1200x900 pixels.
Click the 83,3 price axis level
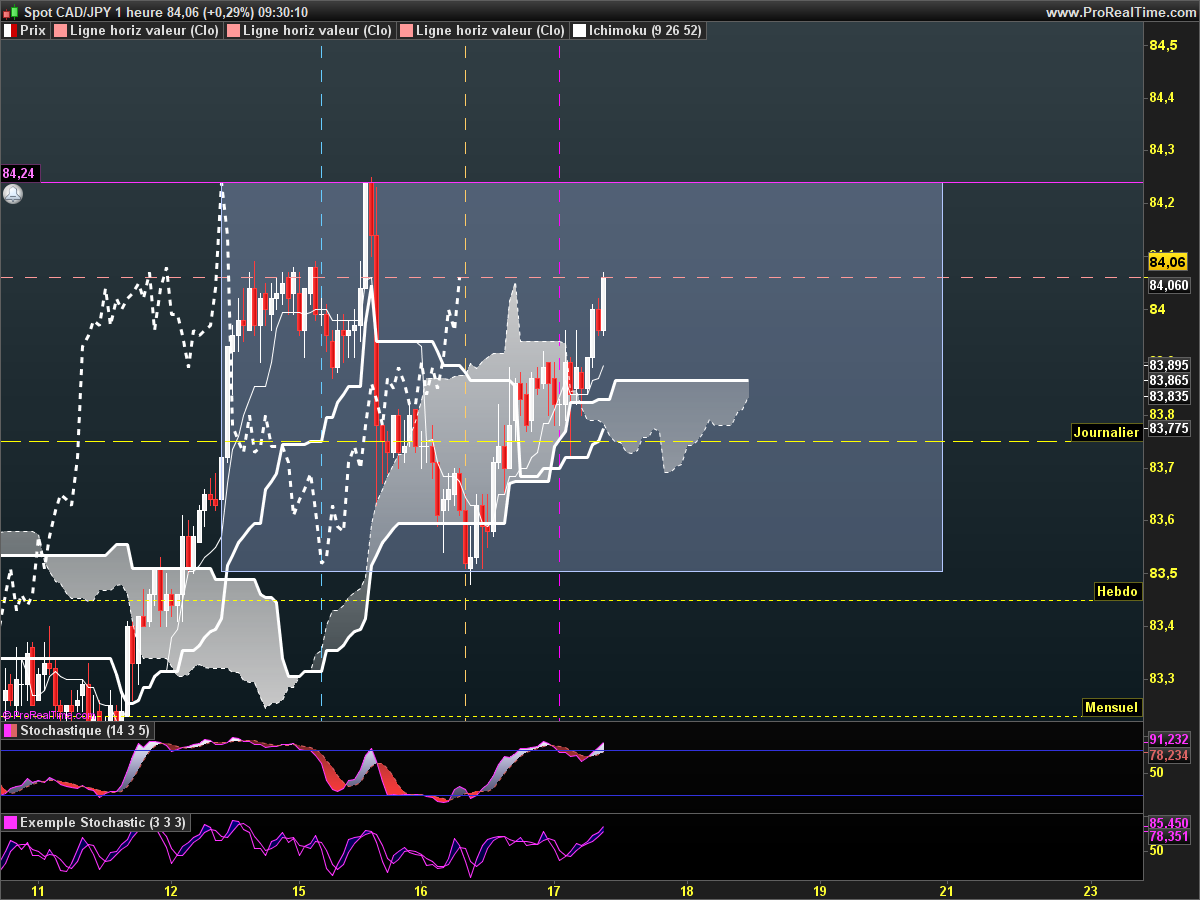1163,679
